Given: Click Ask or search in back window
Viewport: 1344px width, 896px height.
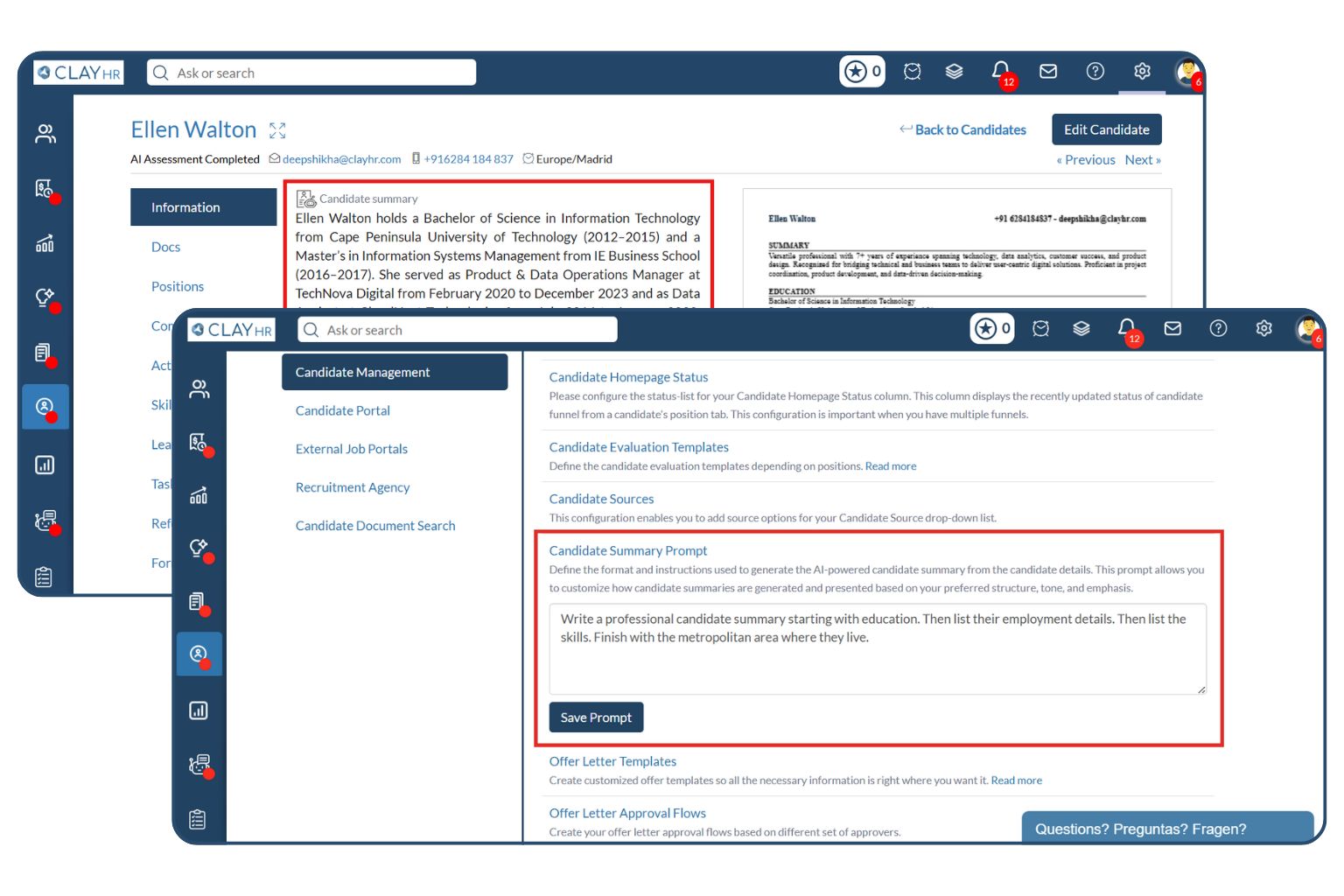Looking at the screenshot, I should click(x=311, y=73).
